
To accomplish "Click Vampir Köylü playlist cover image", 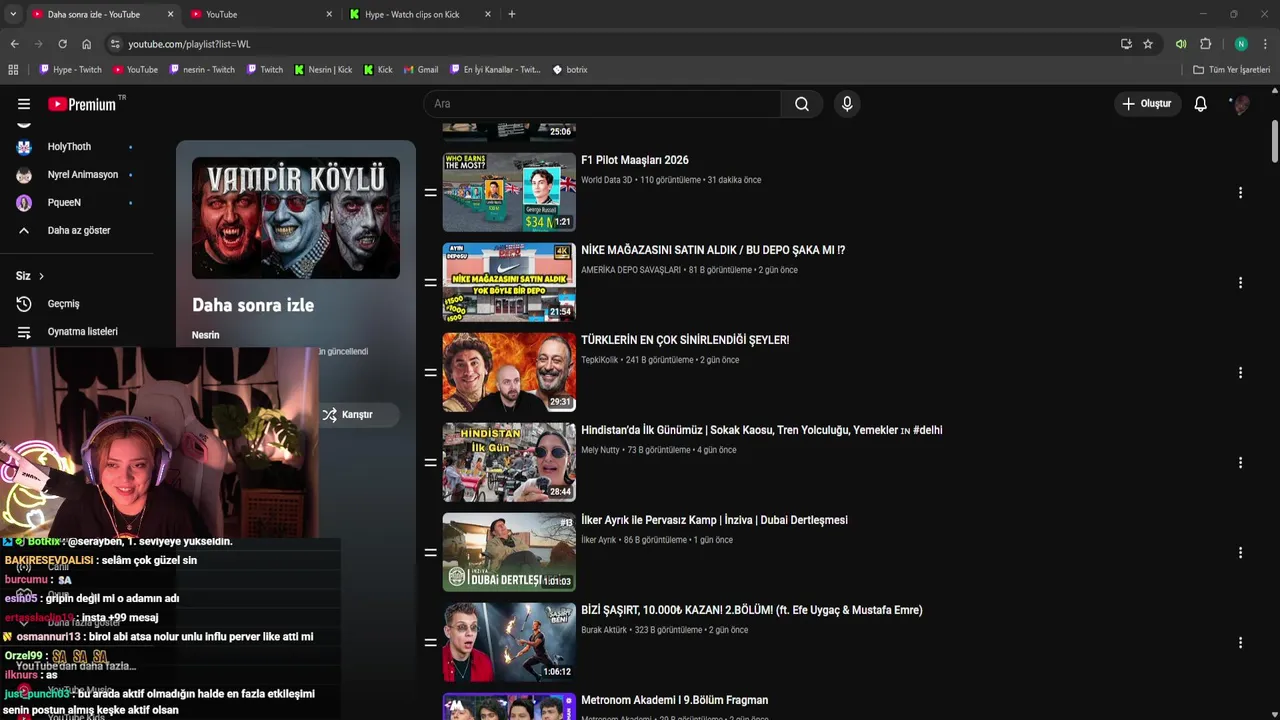I will [x=296, y=218].
